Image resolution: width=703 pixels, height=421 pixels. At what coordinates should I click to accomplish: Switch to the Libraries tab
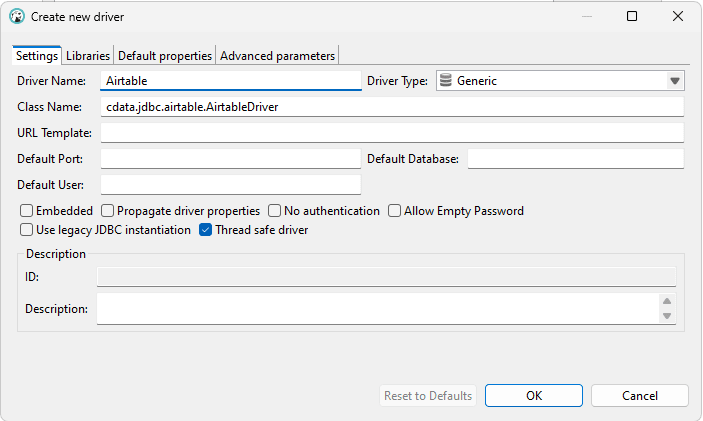[88, 56]
